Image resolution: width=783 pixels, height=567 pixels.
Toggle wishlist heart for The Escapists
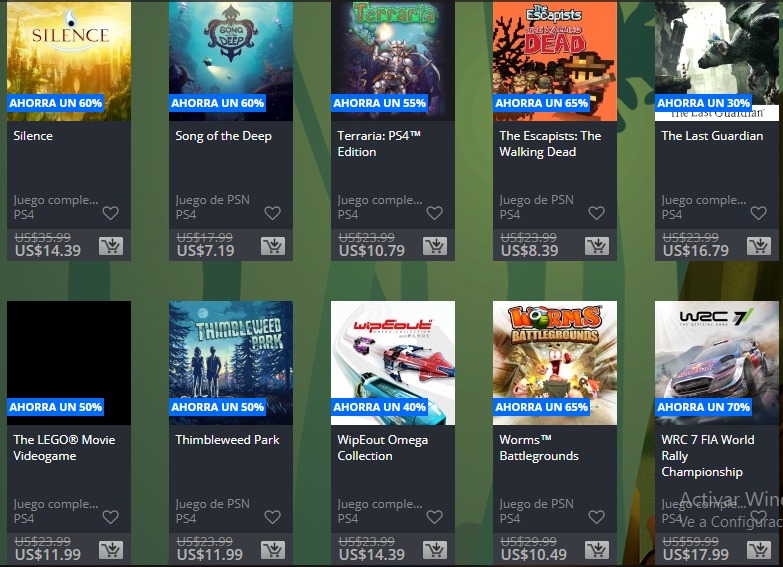coord(596,213)
